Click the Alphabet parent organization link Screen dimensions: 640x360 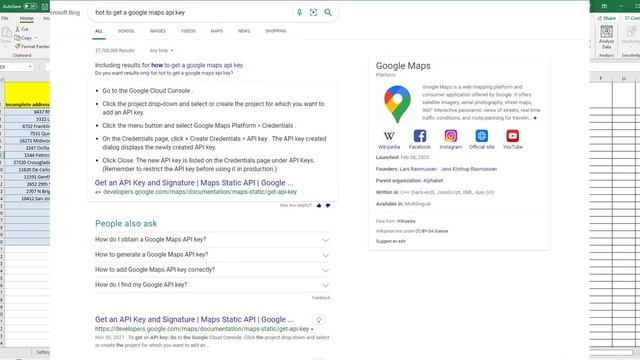pyautogui.click(x=433, y=180)
